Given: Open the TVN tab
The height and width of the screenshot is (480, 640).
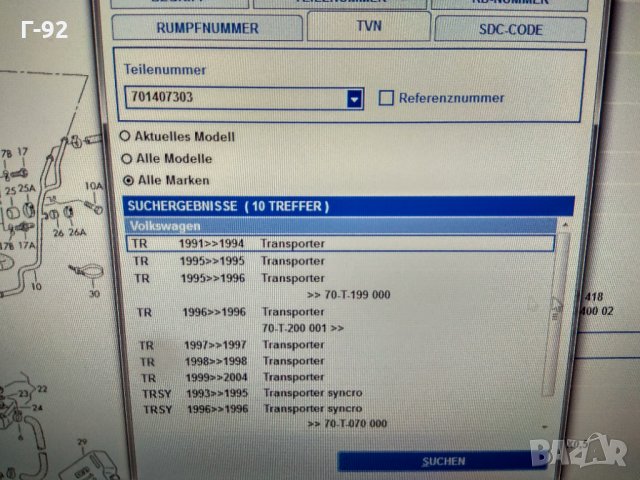Looking at the screenshot, I should [x=367, y=29].
